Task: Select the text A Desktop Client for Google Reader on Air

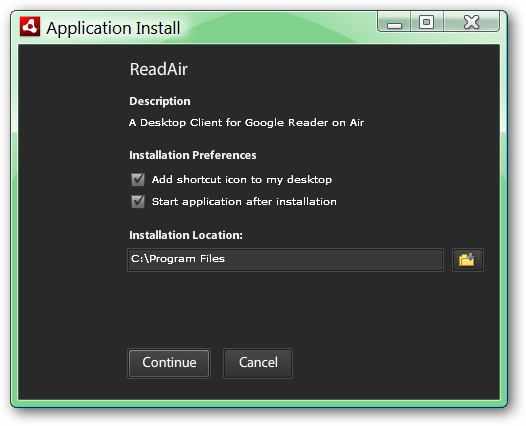Action: 247,123
